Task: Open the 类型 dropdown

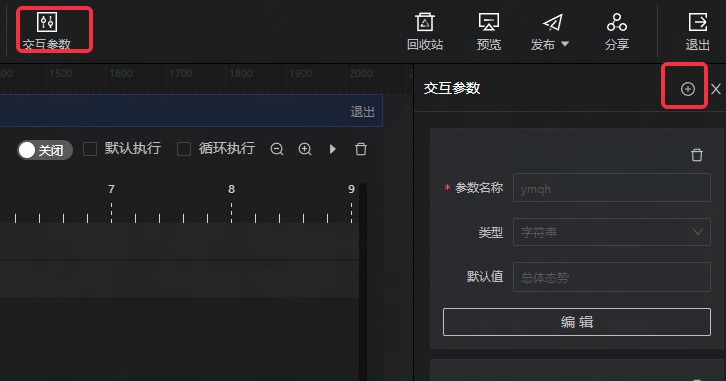Action: (612, 232)
